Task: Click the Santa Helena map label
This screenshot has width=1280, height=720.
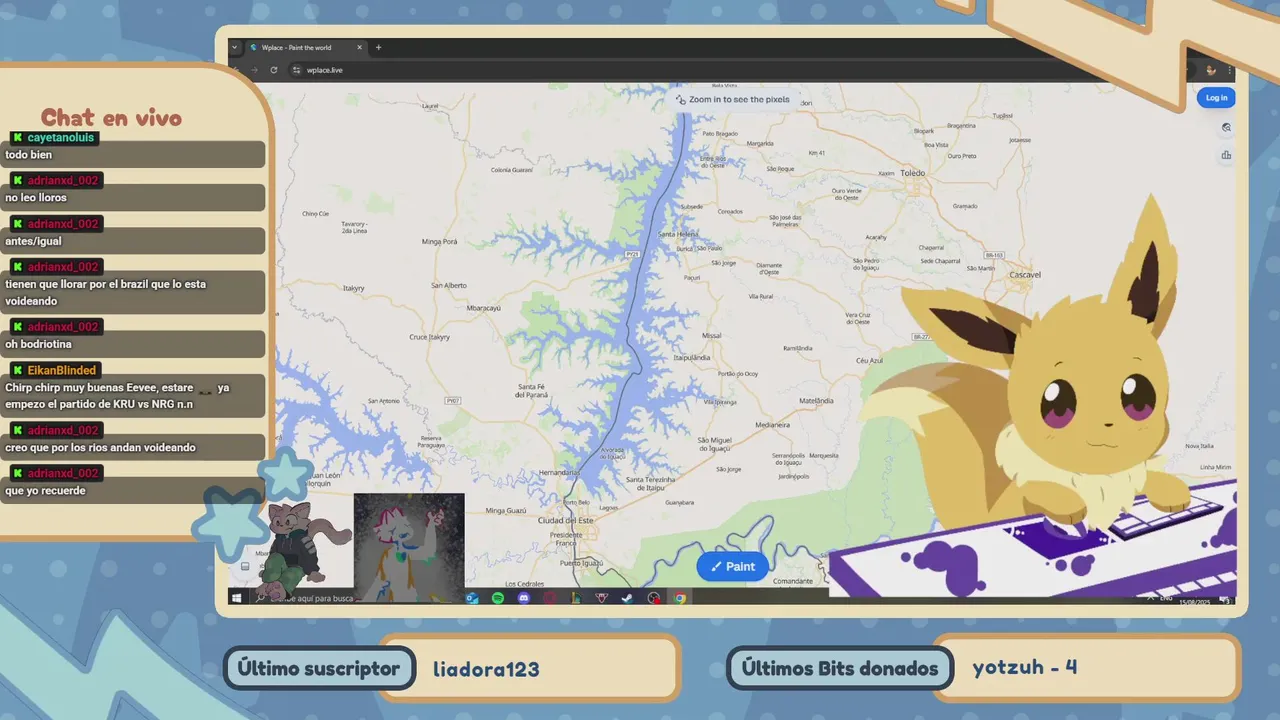Action: pos(677,234)
